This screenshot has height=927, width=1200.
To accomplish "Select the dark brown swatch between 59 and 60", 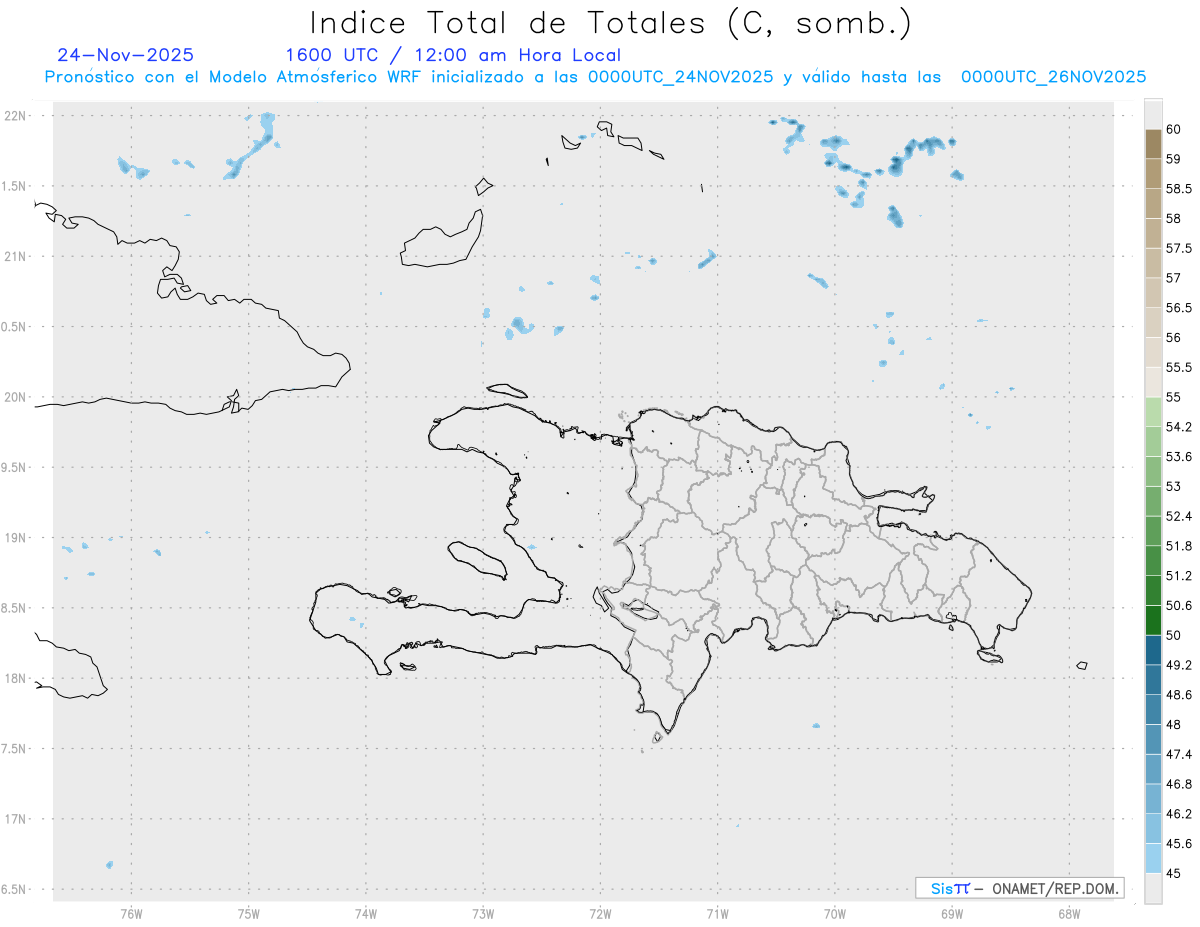I will click(1153, 144).
